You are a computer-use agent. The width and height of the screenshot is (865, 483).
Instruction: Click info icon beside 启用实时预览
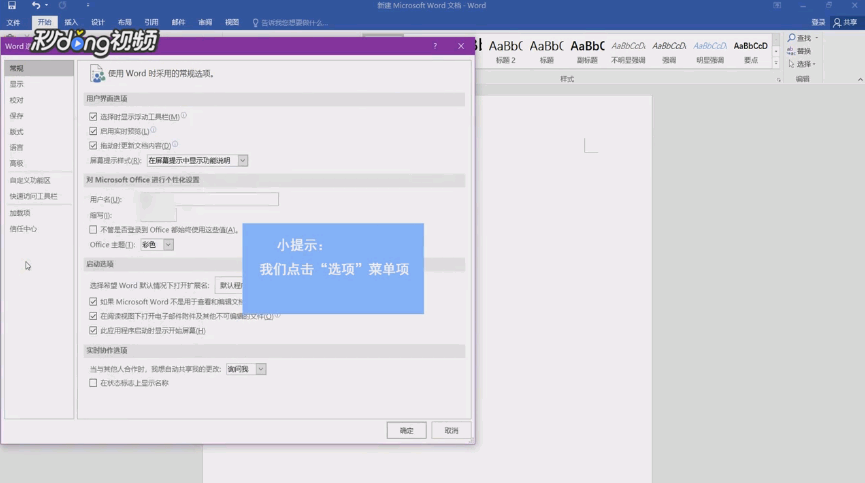point(153,130)
